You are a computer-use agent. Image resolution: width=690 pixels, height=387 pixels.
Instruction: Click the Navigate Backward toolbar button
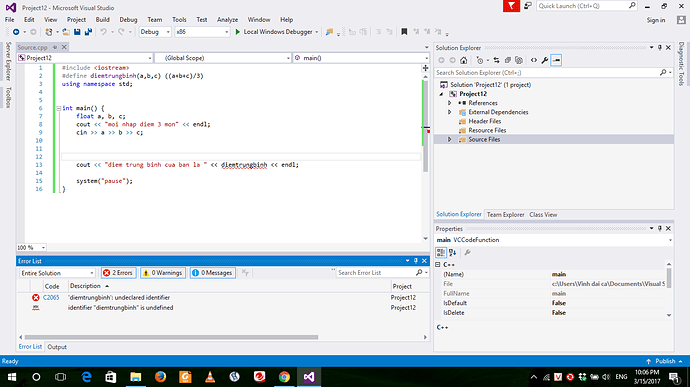click(16, 32)
